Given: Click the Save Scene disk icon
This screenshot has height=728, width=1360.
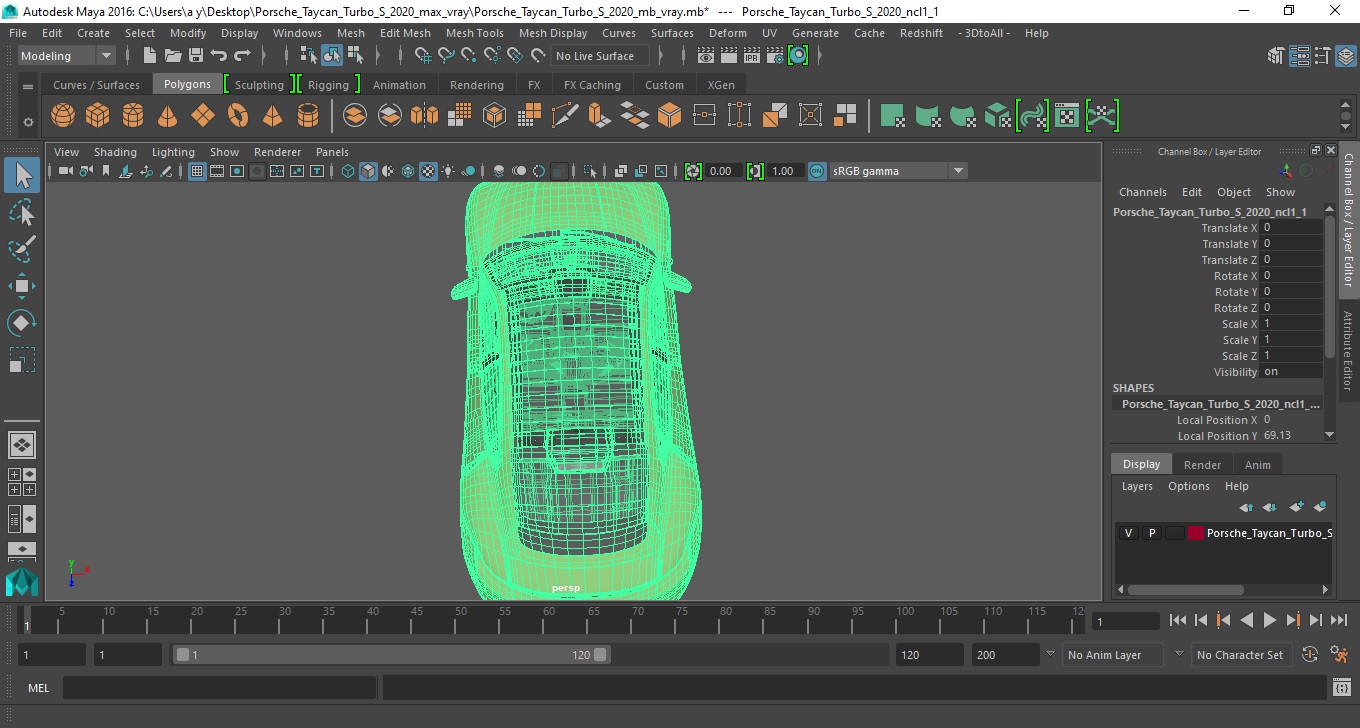Looking at the screenshot, I should click(x=196, y=56).
